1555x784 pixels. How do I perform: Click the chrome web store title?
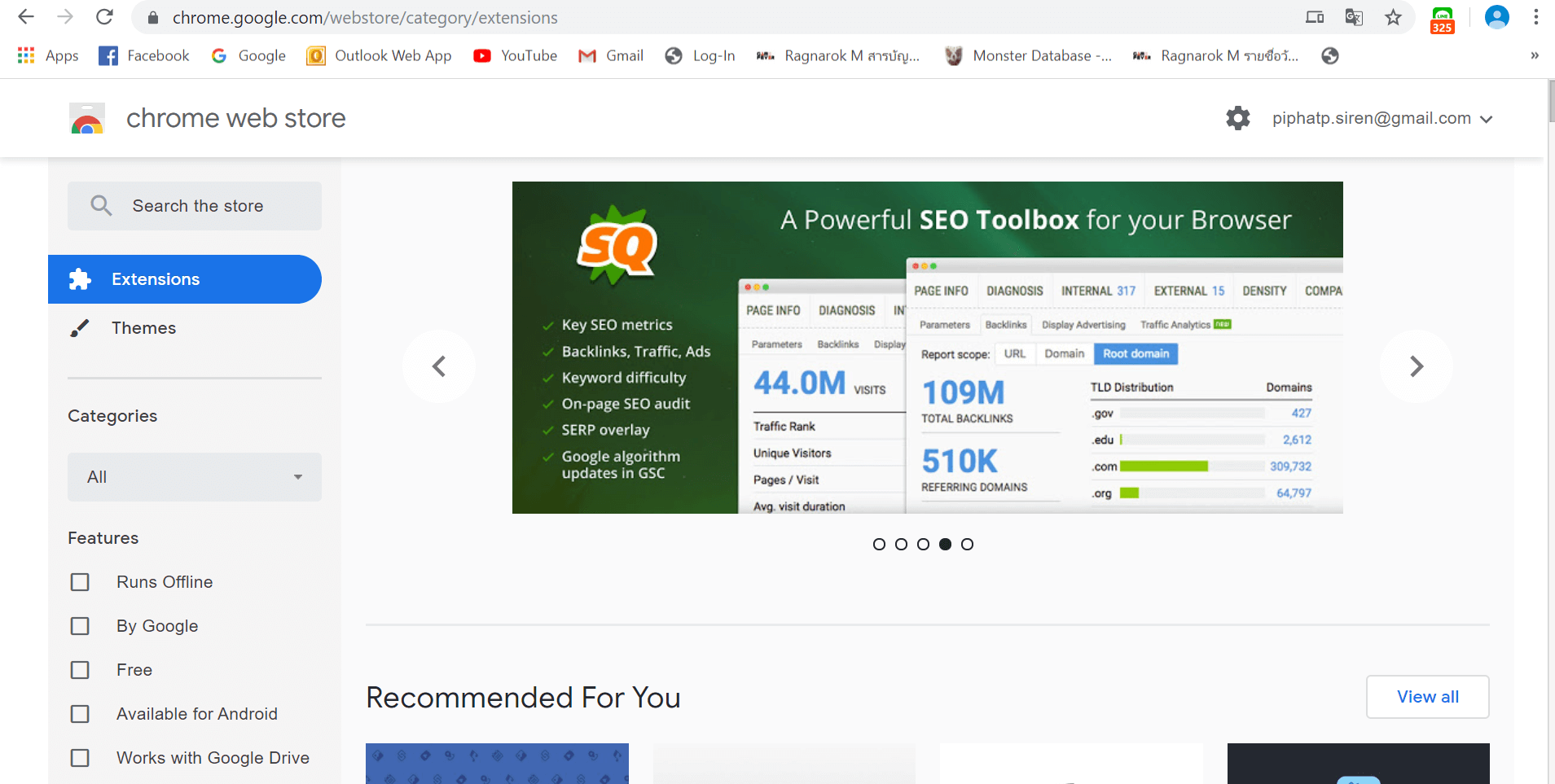tap(236, 119)
